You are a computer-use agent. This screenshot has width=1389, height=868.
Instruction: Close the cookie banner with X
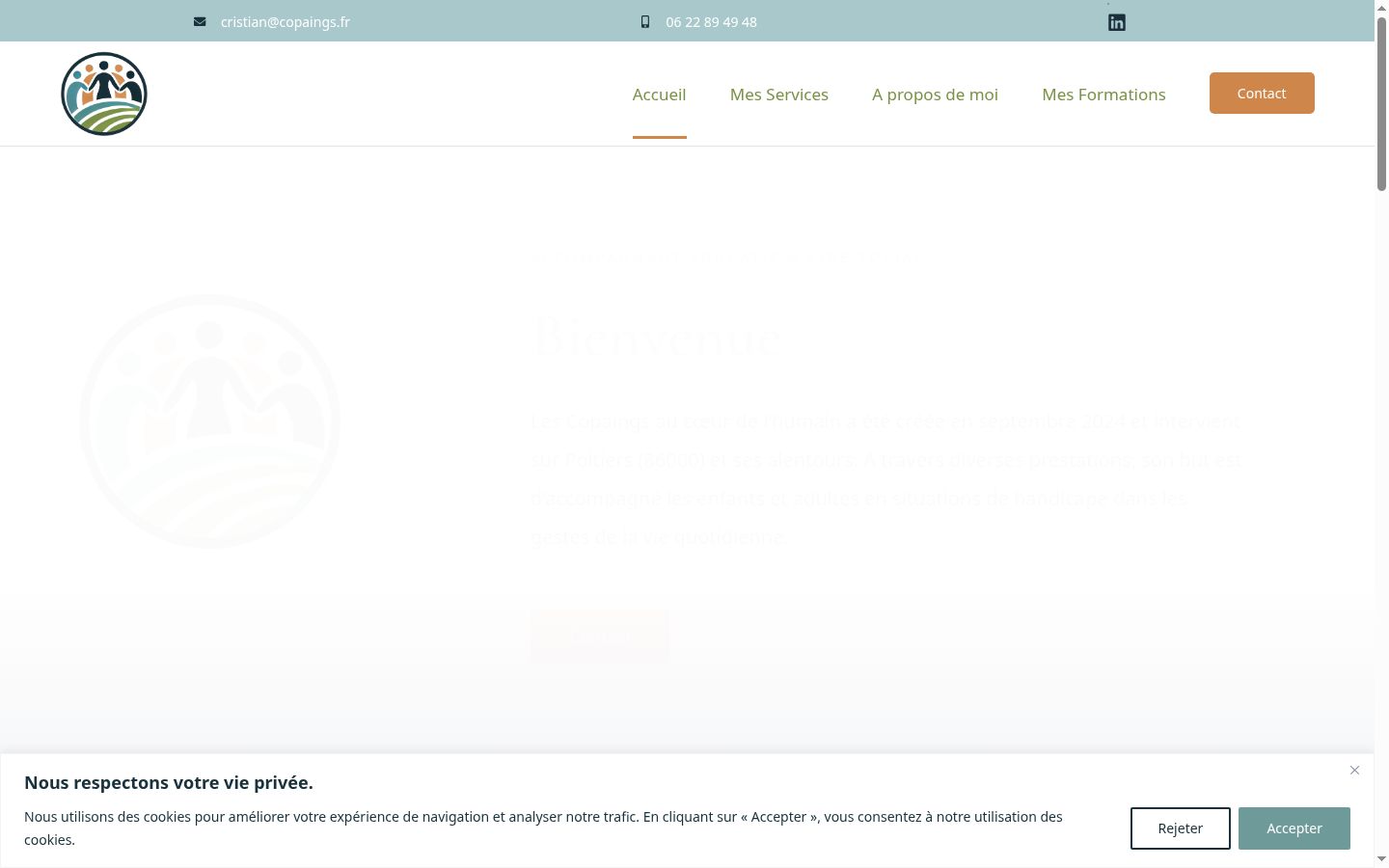1354,770
